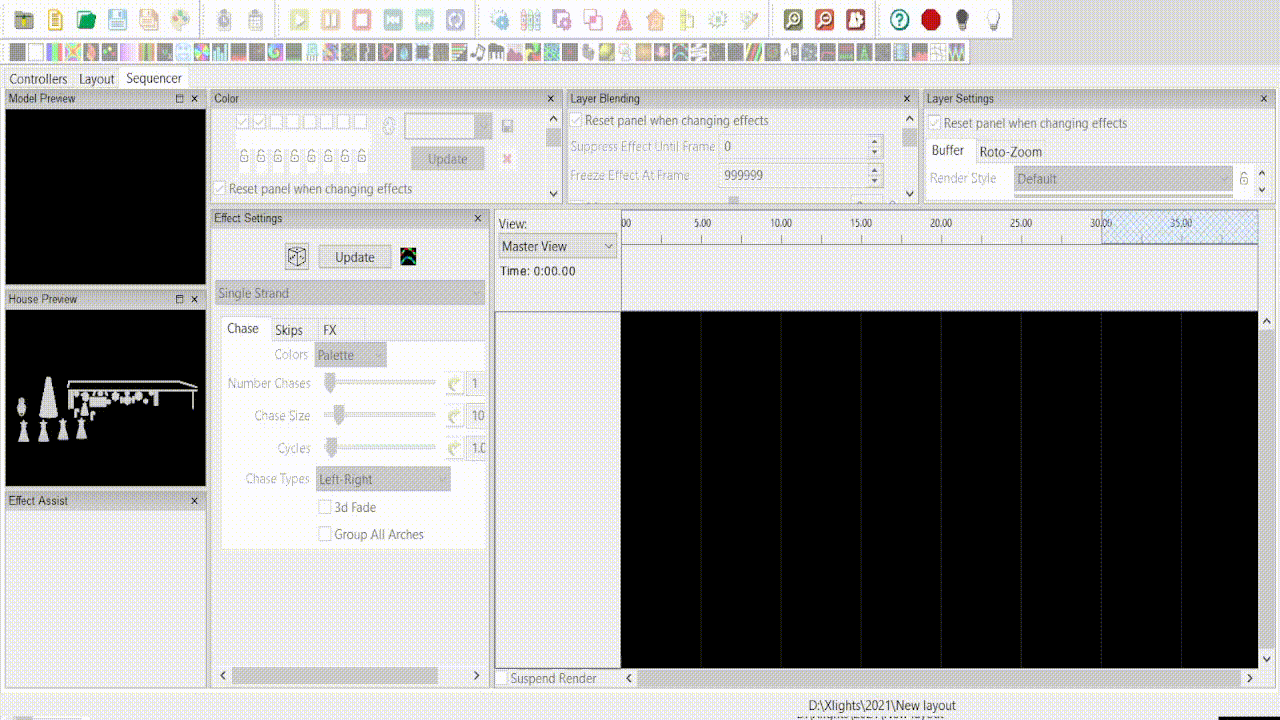The image size is (1280, 720).
Task: Uncheck Reset panel when changing effects in Layer Settings
Action: point(934,121)
